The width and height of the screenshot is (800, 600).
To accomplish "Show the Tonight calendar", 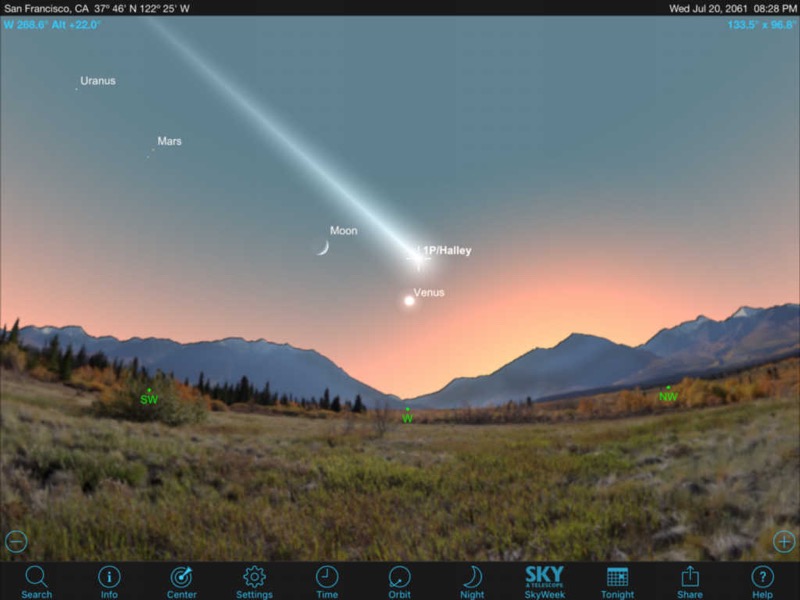I will coord(617,578).
